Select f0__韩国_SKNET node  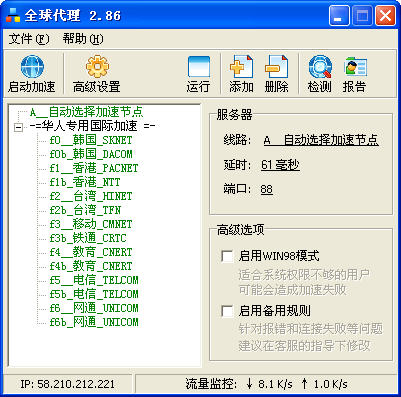tap(91, 140)
